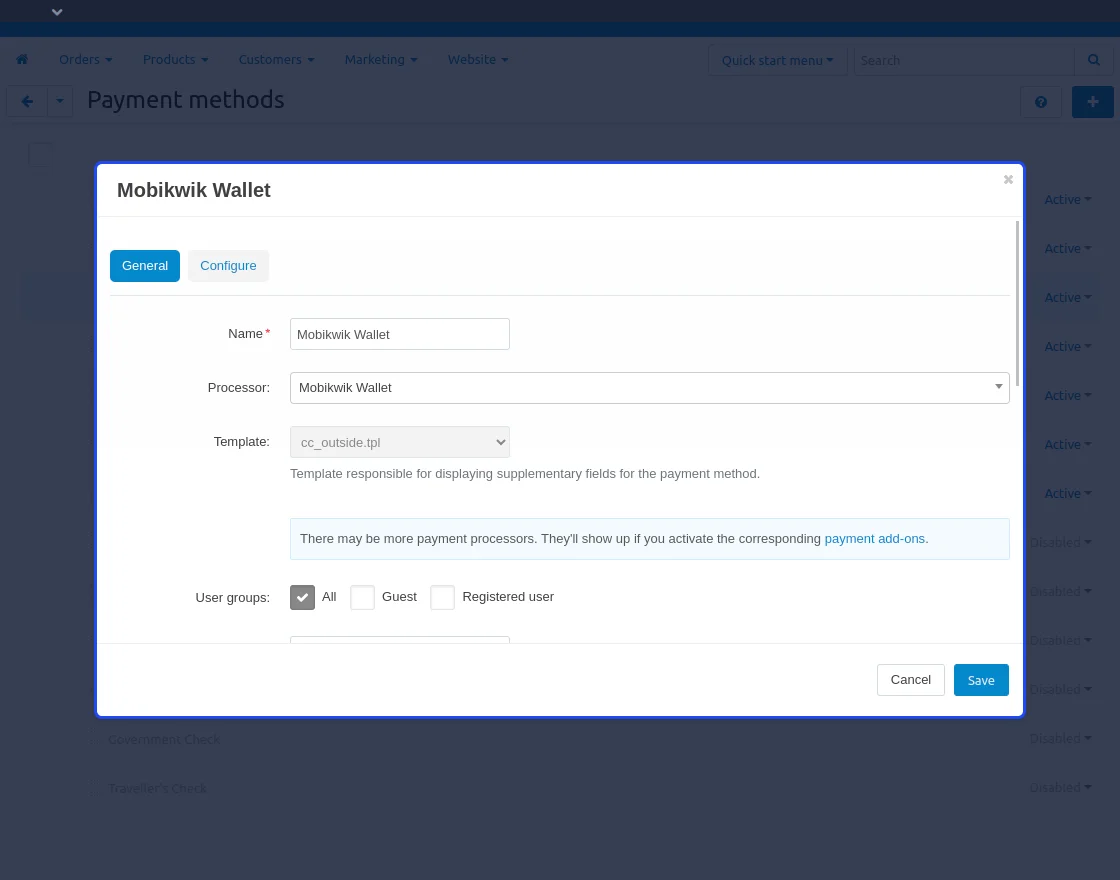The height and width of the screenshot is (880, 1120).
Task: Click the back arrow button
Action: tap(27, 101)
